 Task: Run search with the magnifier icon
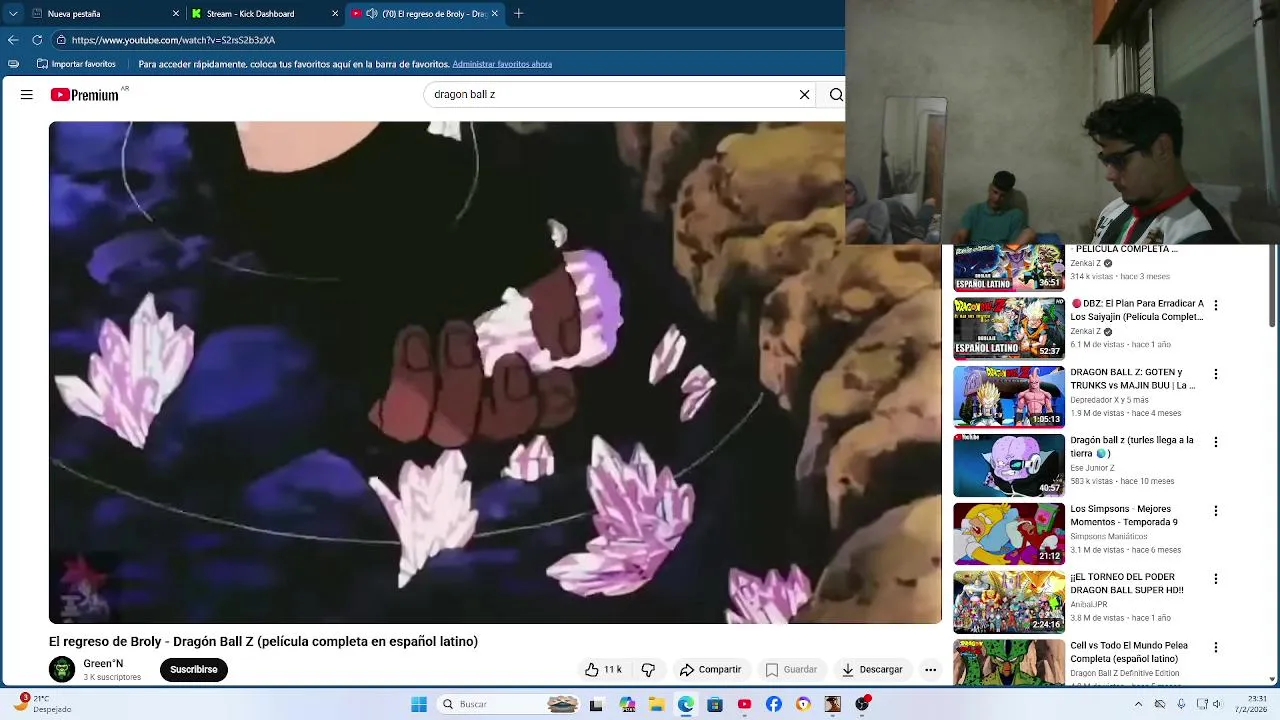836,95
